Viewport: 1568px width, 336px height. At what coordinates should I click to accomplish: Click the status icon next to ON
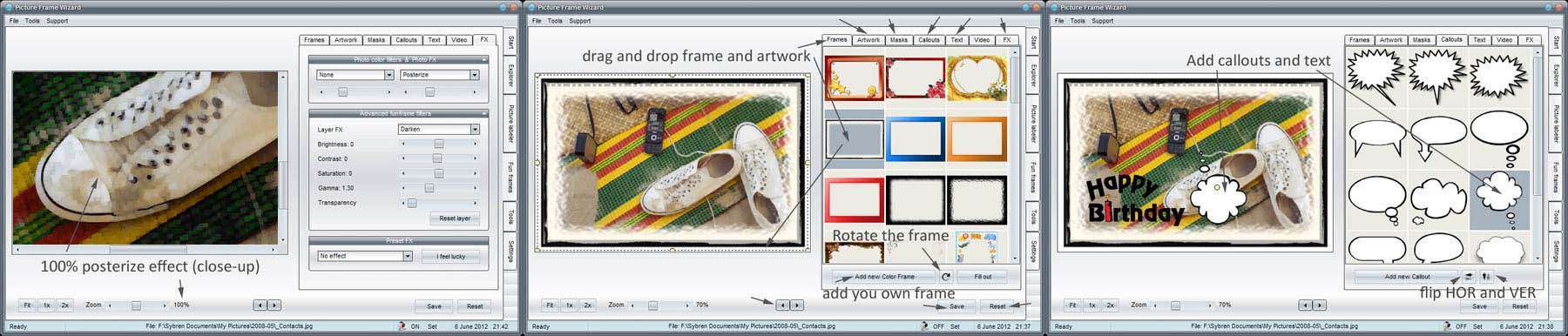[x=402, y=326]
